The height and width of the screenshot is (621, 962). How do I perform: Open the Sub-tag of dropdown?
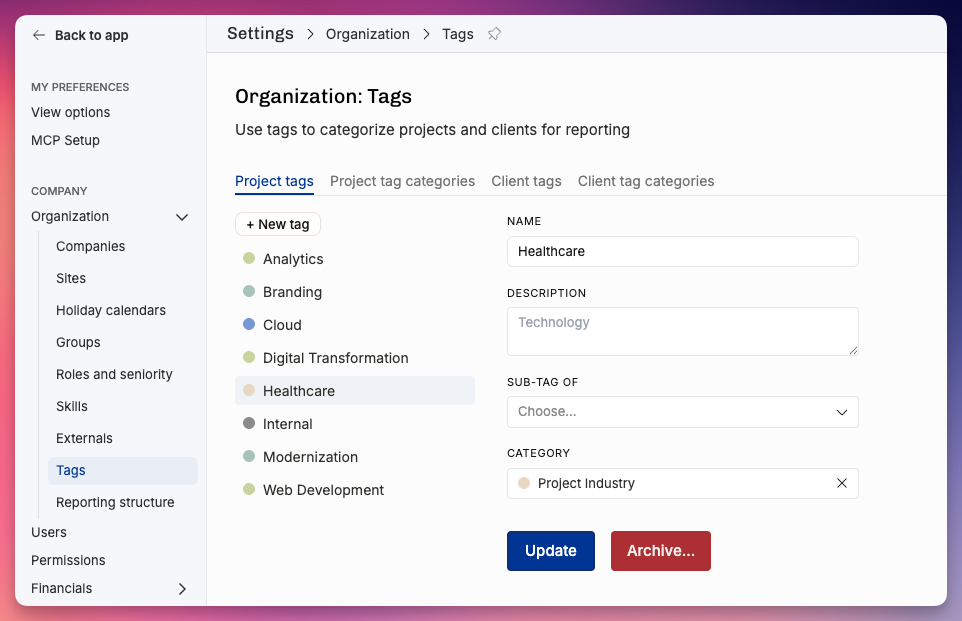682,412
